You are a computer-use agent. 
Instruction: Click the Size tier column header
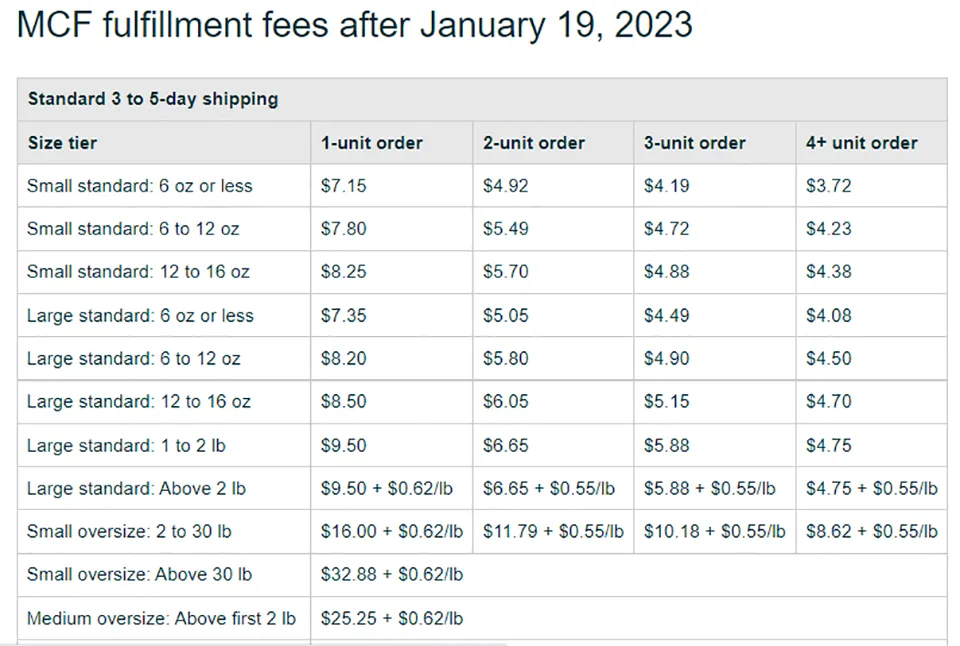pyautogui.click(x=62, y=143)
